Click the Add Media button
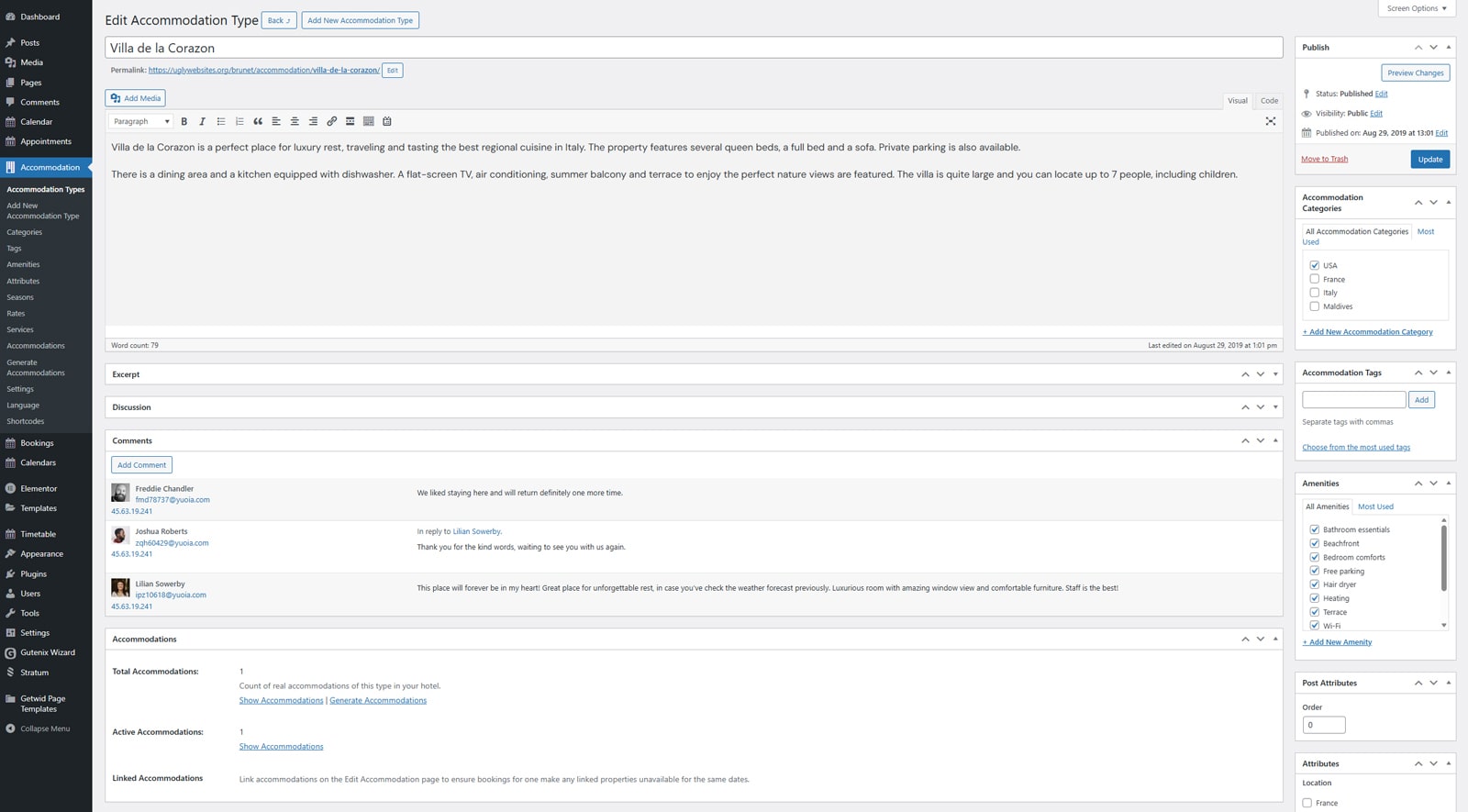 [136, 98]
